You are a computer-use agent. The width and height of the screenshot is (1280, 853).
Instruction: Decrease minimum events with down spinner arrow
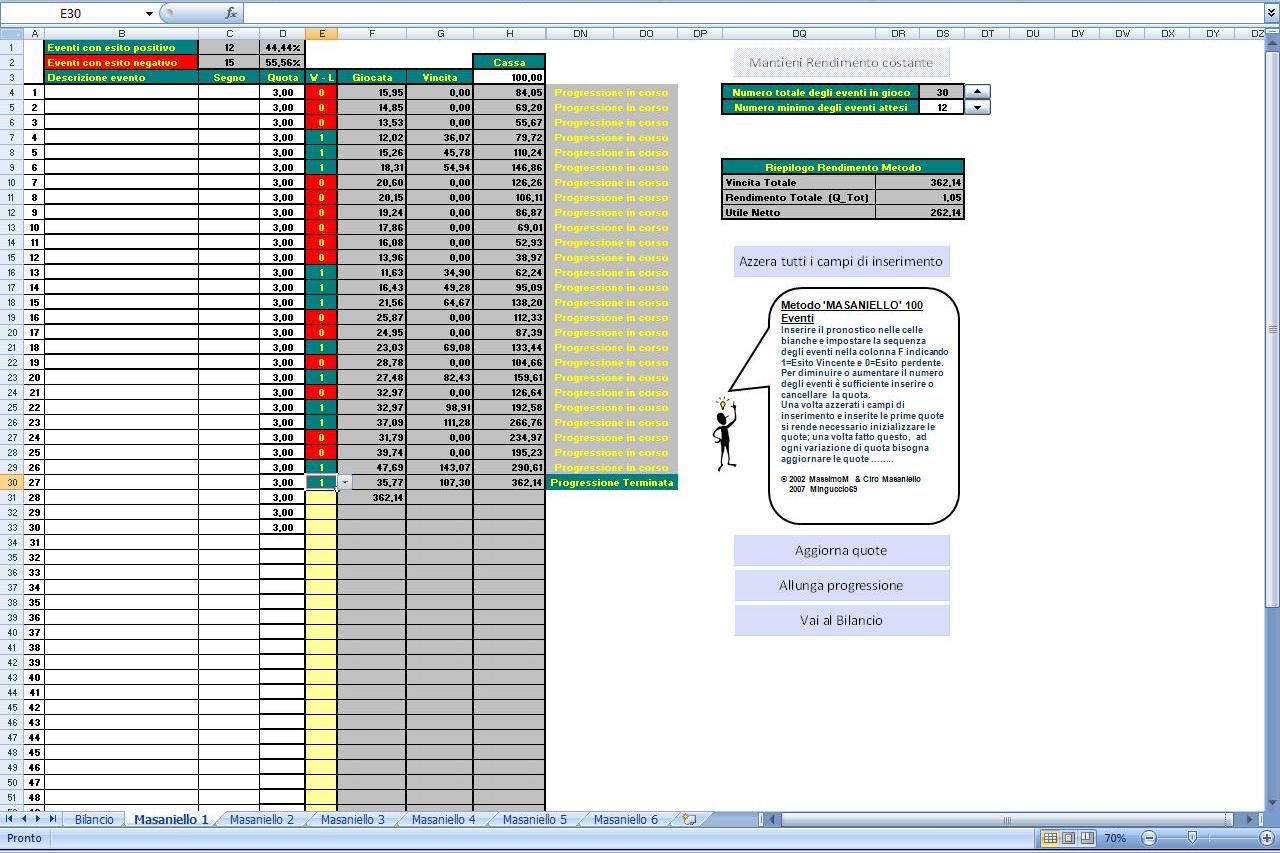coord(977,107)
